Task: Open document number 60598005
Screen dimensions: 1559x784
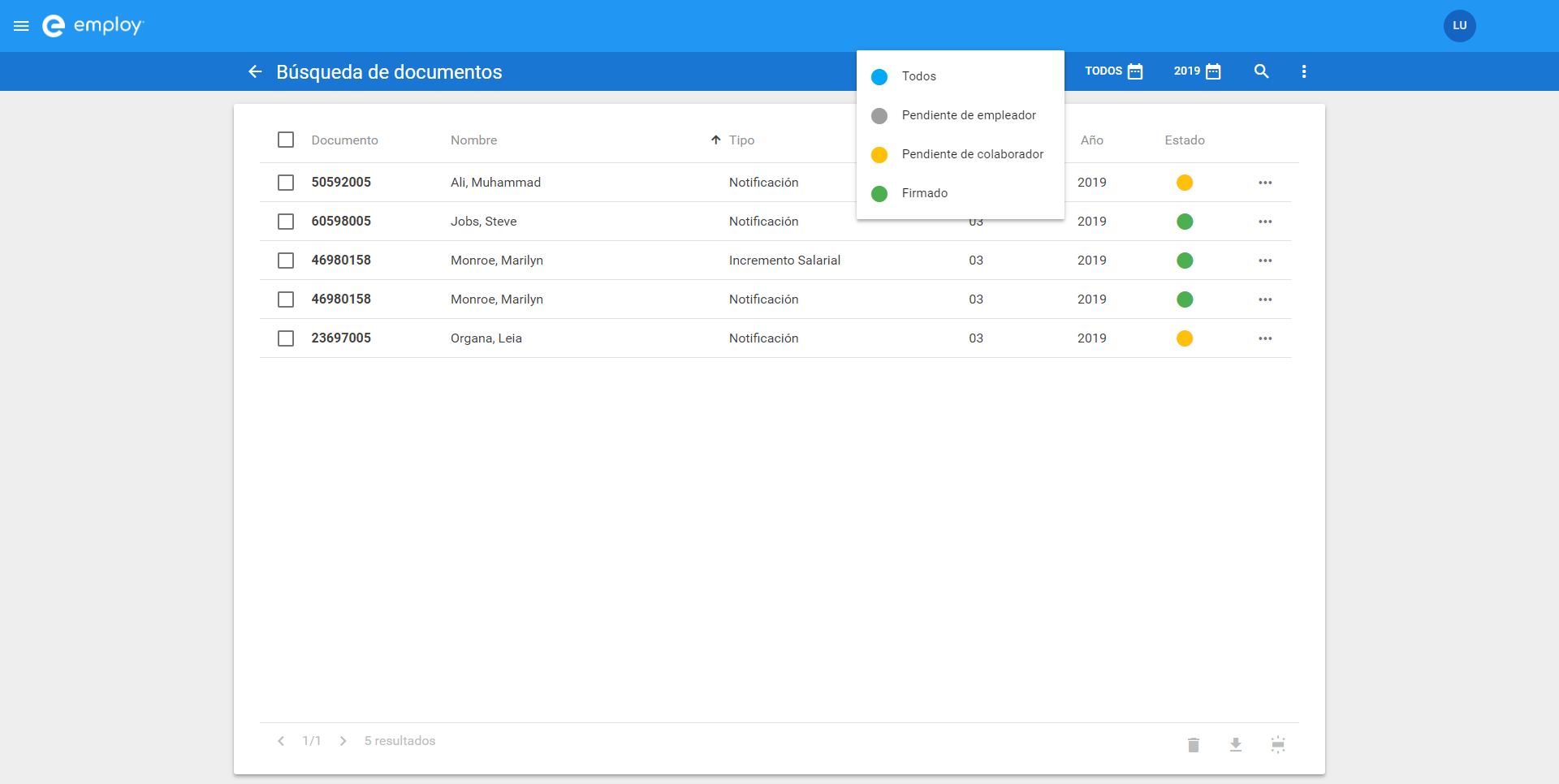Action: click(341, 222)
